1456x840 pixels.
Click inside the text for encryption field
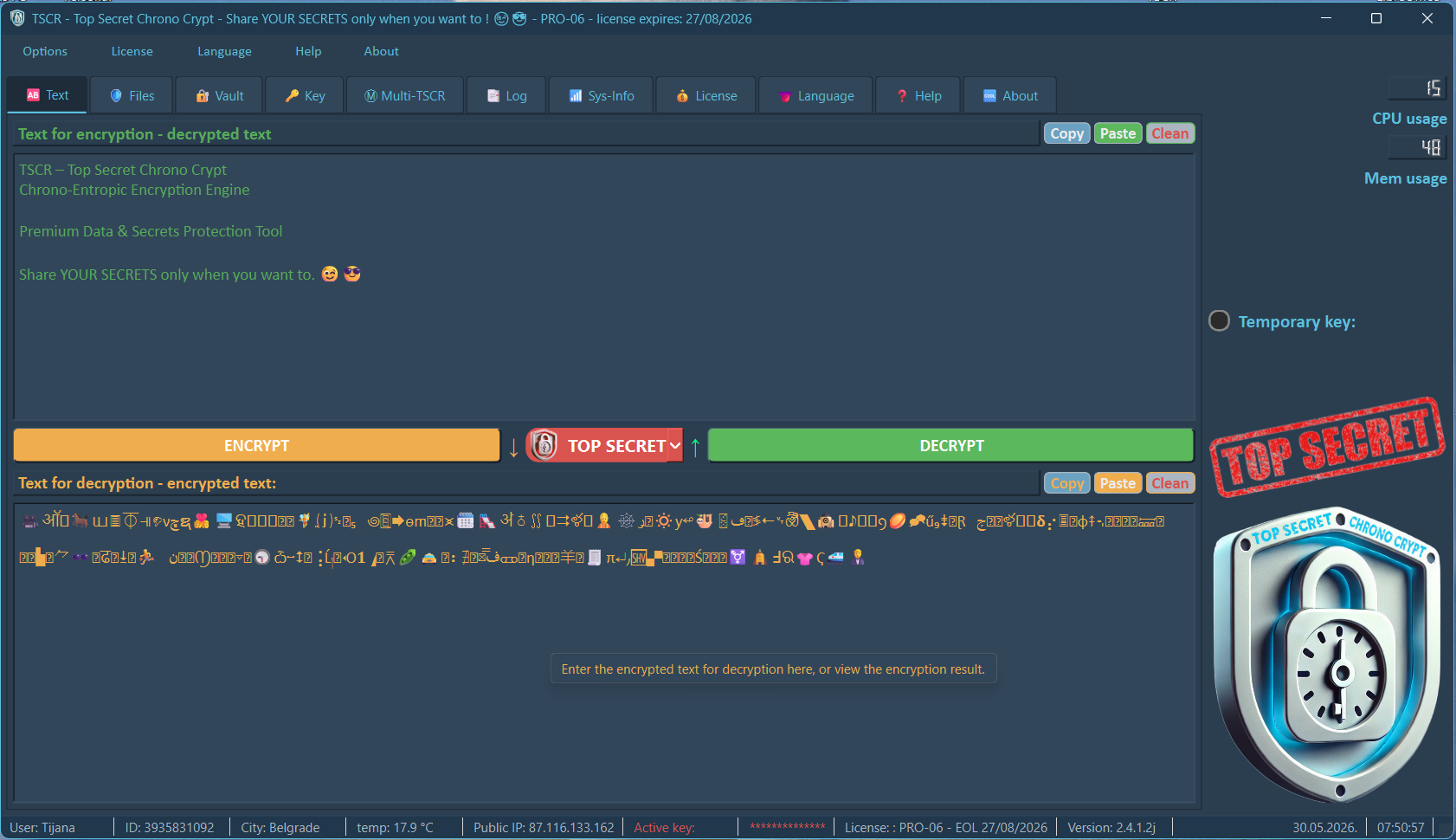604,287
